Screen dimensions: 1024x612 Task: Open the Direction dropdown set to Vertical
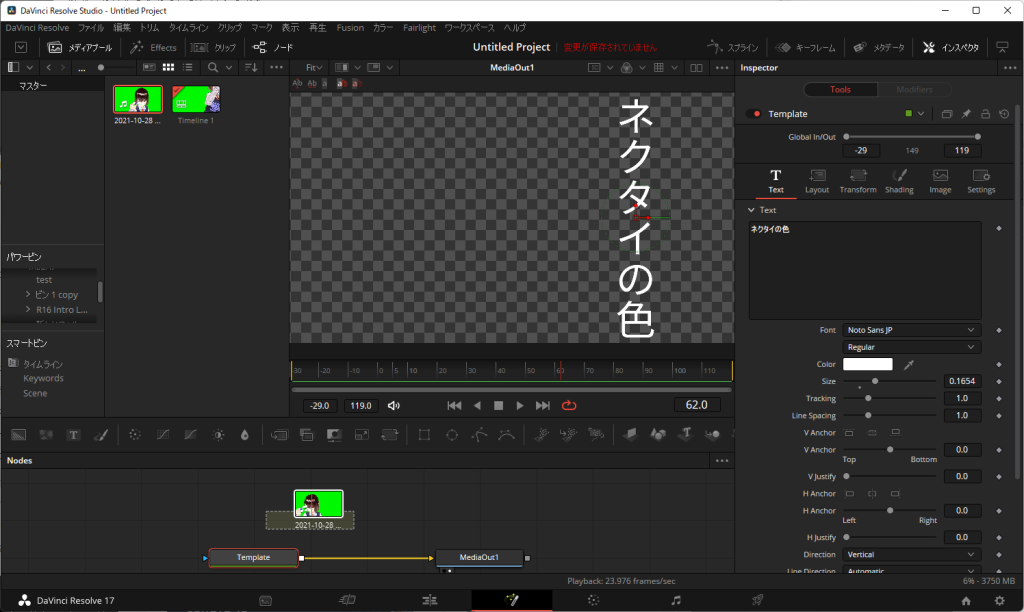pyautogui.click(x=910, y=555)
